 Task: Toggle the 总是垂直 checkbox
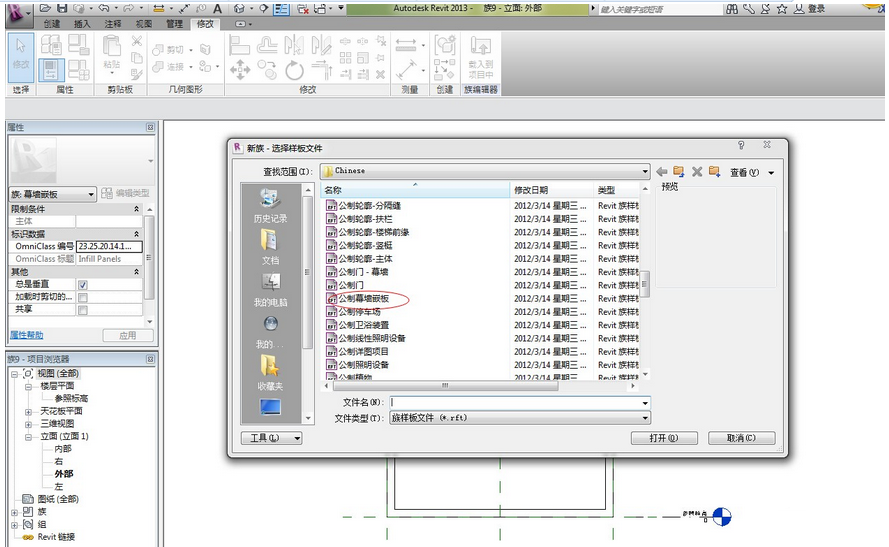coord(83,285)
